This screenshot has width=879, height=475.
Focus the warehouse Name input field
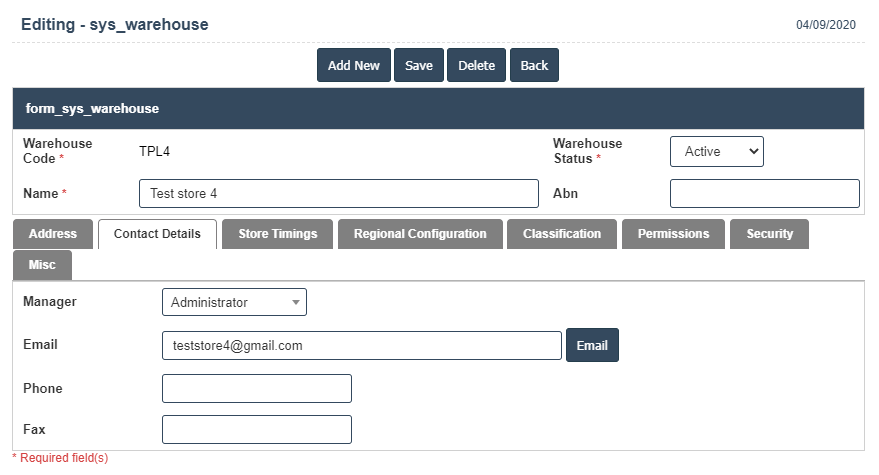pos(338,193)
